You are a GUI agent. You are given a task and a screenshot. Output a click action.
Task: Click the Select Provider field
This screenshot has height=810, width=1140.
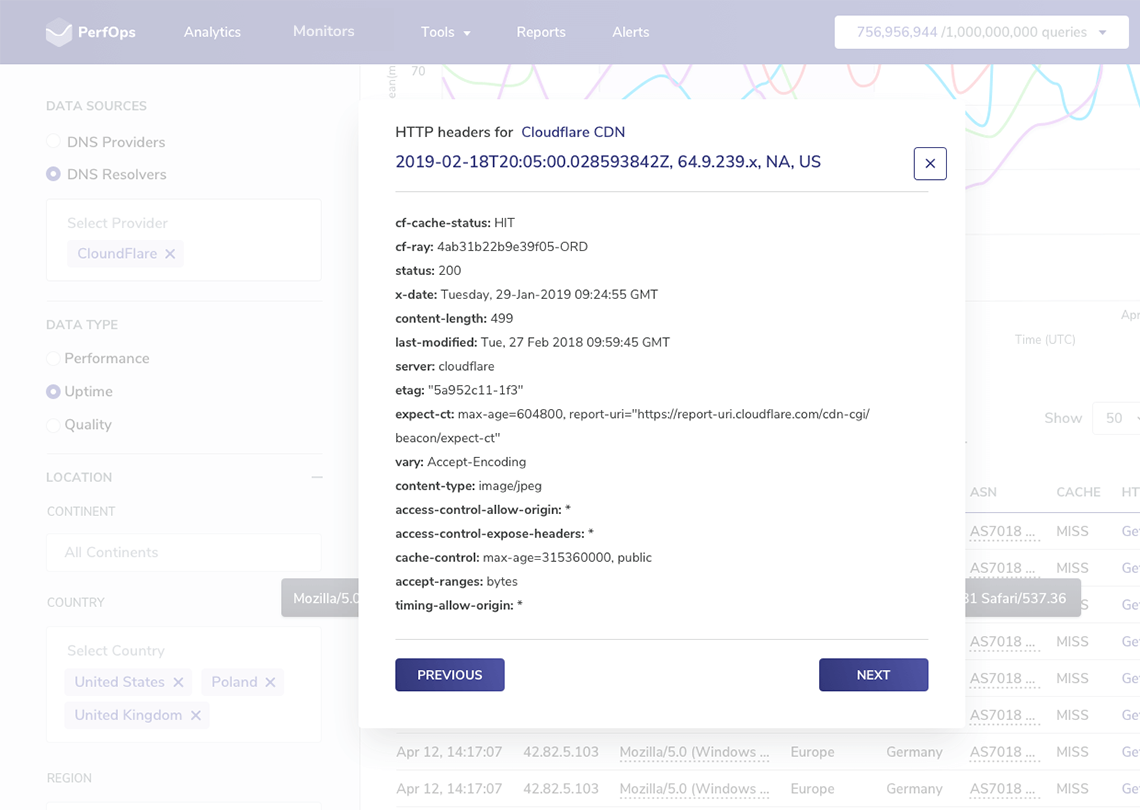184,240
